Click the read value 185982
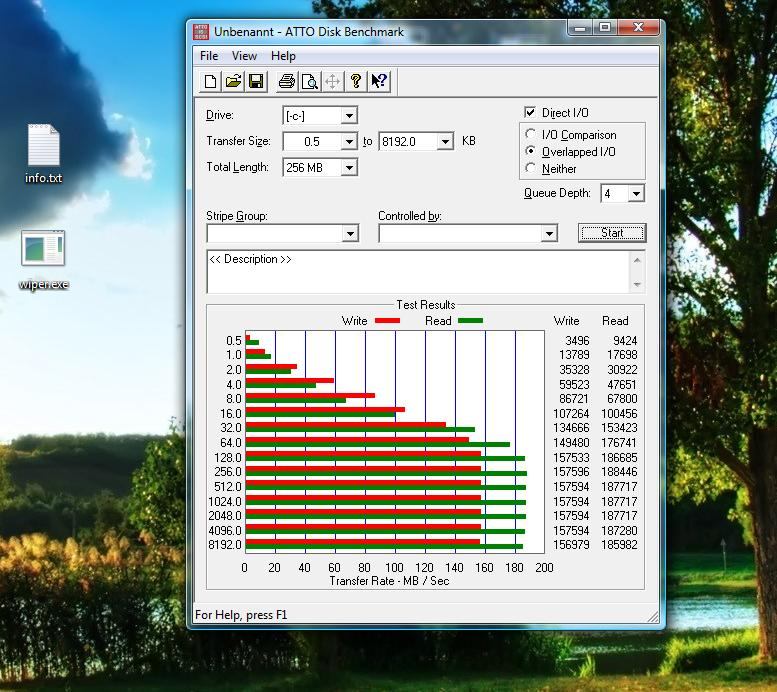The width and height of the screenshot is (777, 692). (619, 545)
